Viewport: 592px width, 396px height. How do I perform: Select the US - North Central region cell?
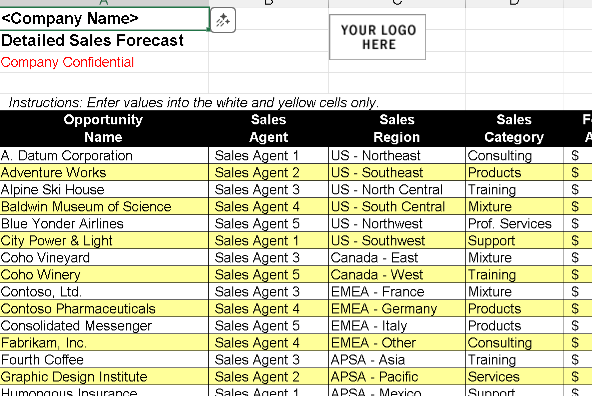[x=397, y=189]
